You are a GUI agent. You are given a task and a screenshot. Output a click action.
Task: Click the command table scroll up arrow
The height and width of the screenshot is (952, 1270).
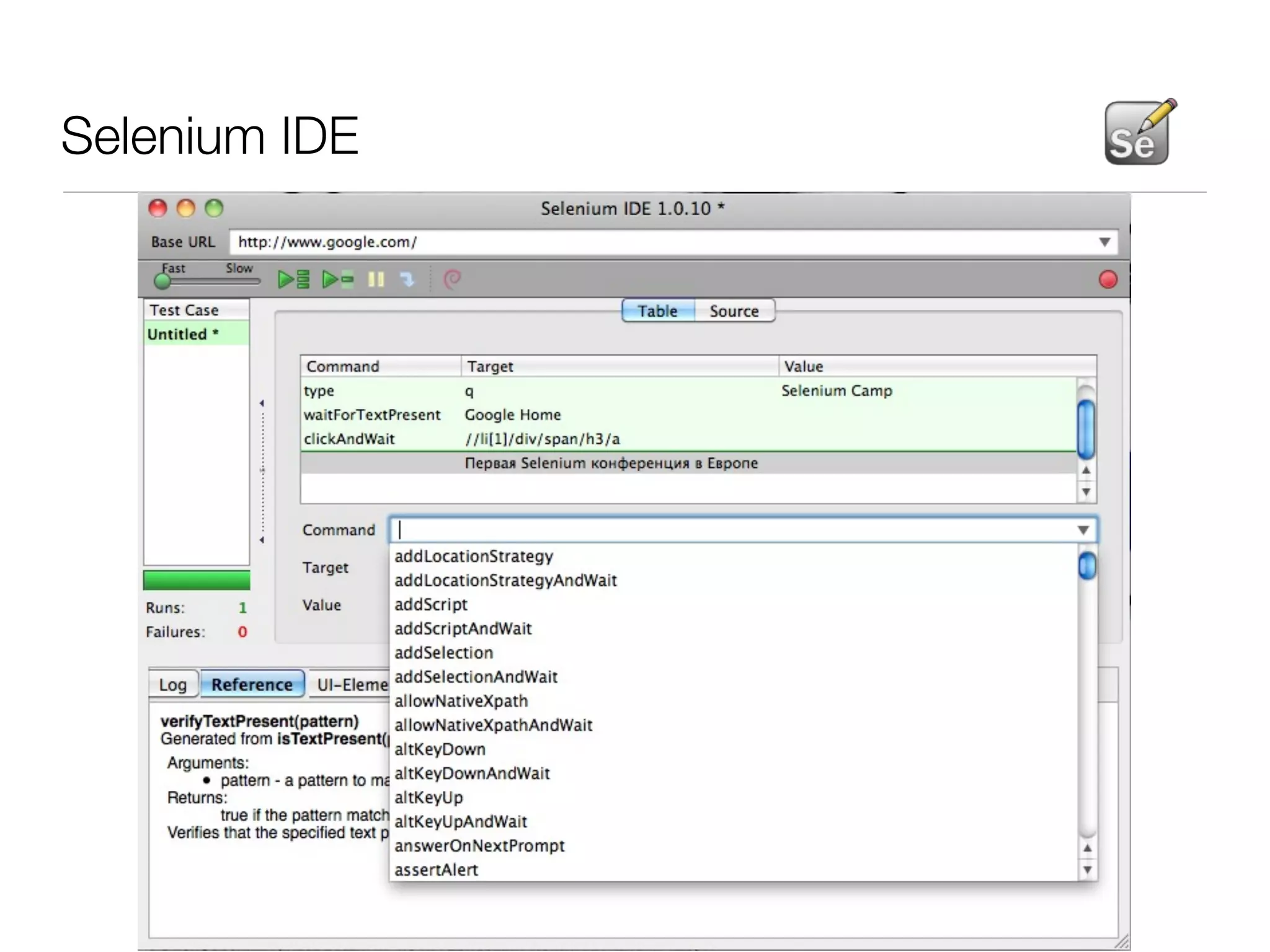click(1086, 470)
